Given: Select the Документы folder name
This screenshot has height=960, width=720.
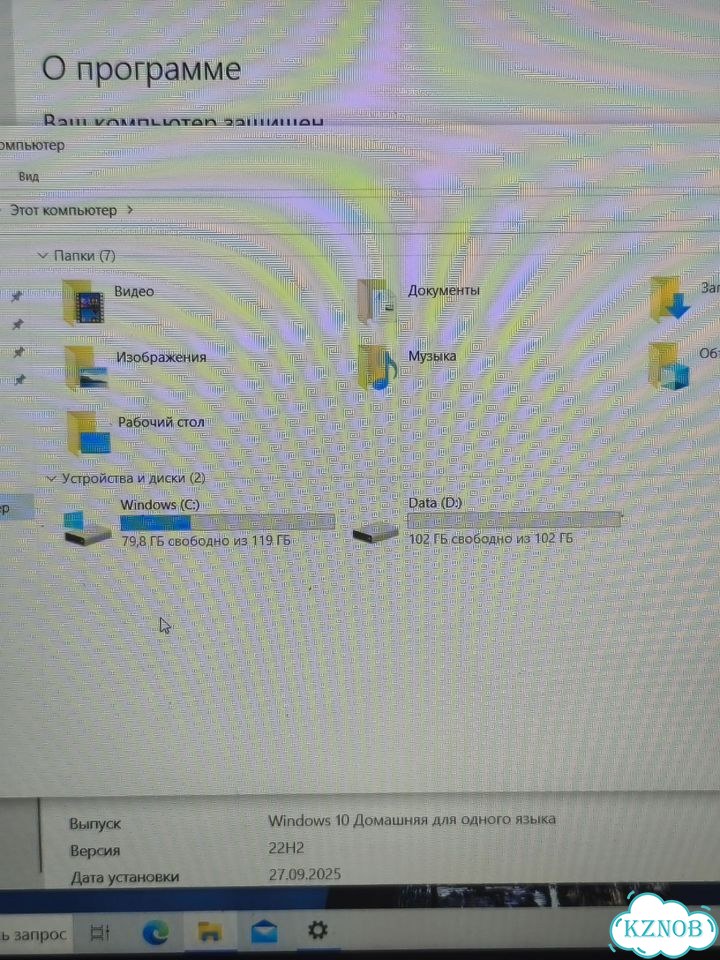Looking at the screenshot, I should click(444, 291).
